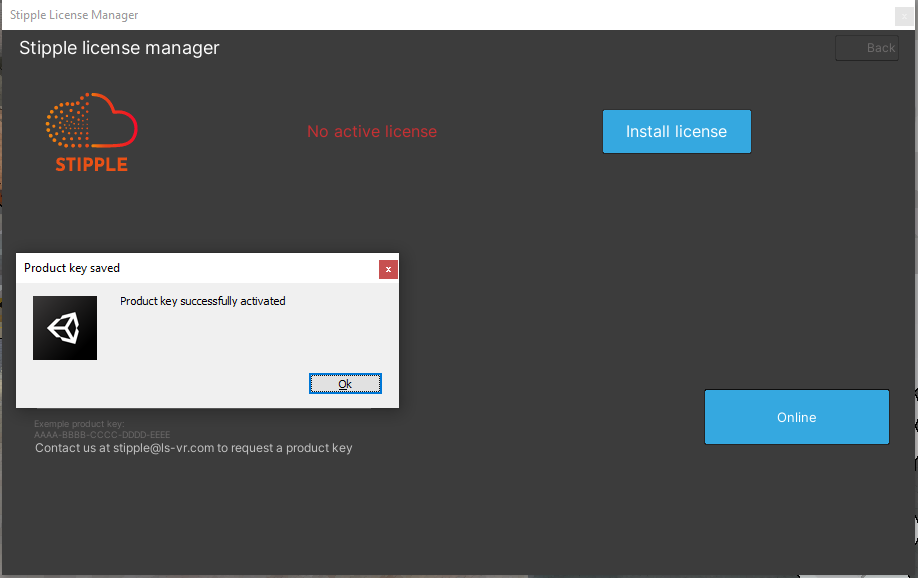Click the Stipple License Manager window title
918x578 pixels.
pyautogui.click(x=74, y=15)
